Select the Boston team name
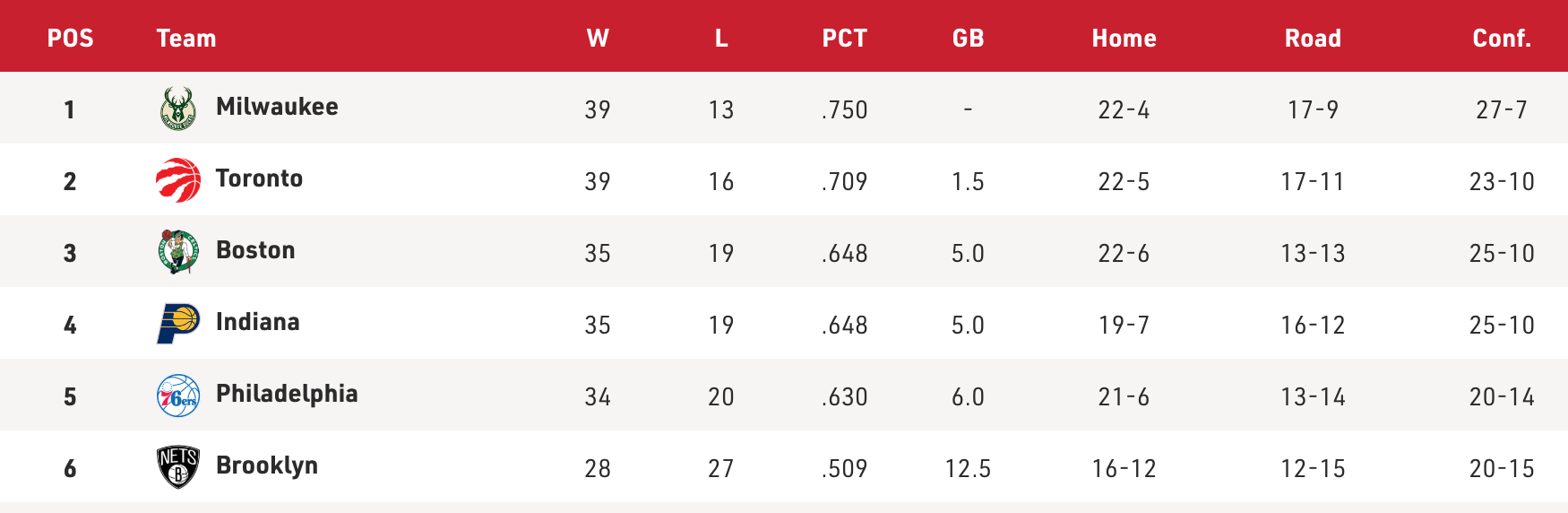 255,250
